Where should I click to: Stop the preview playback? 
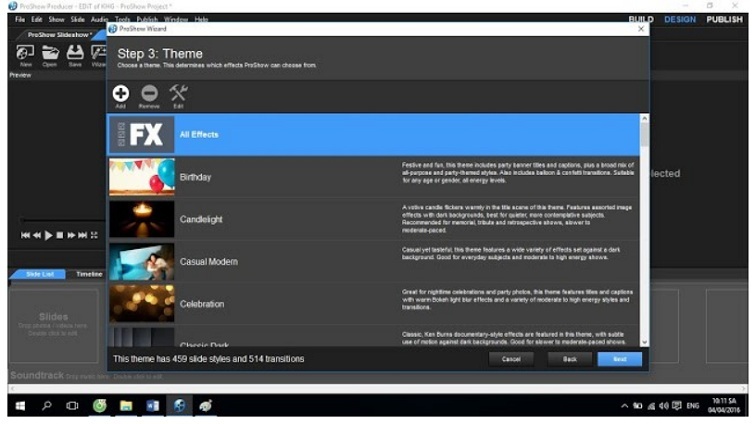click(60, 235)
